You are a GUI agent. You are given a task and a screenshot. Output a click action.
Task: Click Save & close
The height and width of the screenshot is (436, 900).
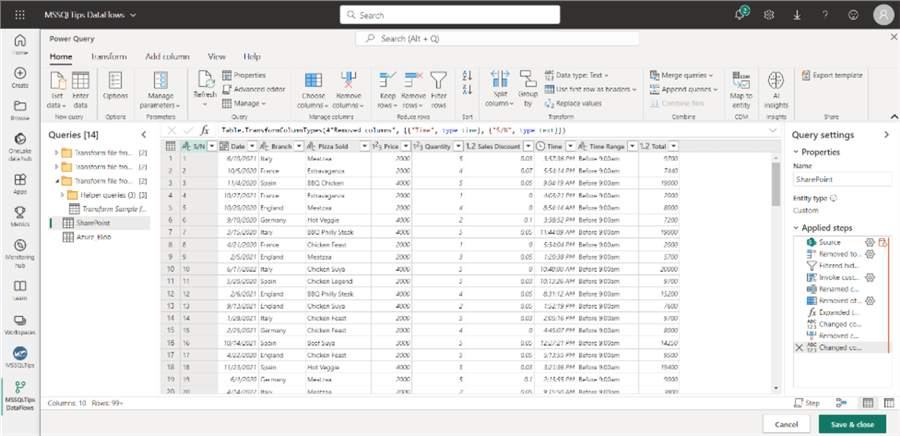pos(852,425)
